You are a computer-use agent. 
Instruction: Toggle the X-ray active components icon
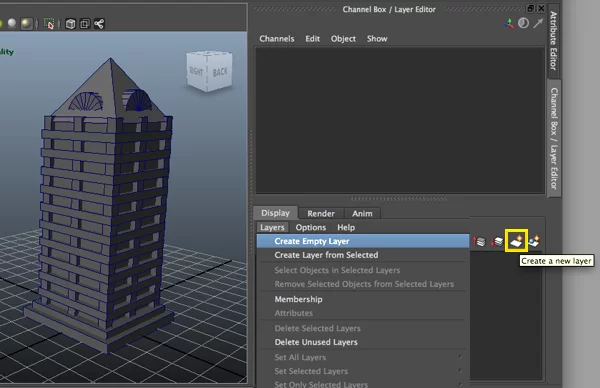pyautogui.click(x=85, y=24)
